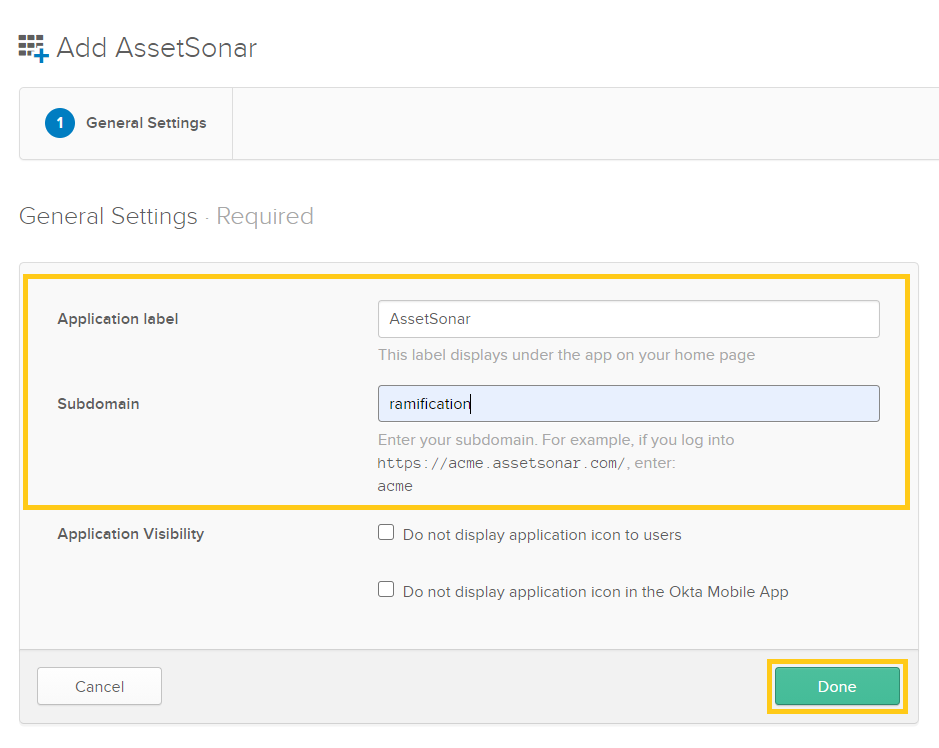This screenshot has width=939, height=748.
Task: Click the Cancel button
Action: coord(99,686)
